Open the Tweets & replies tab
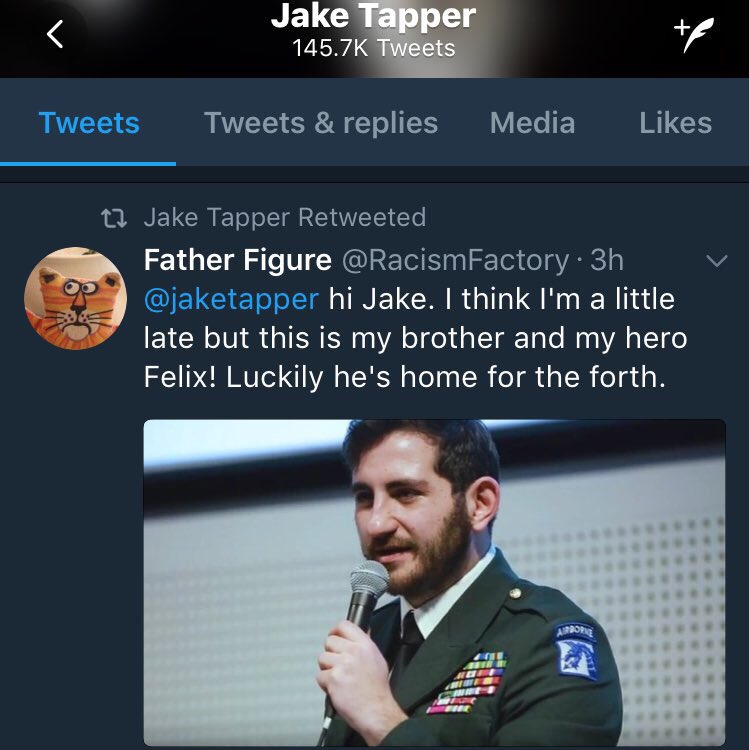The height and width of the screenshot is (750, 749). (x=321, y=123)
